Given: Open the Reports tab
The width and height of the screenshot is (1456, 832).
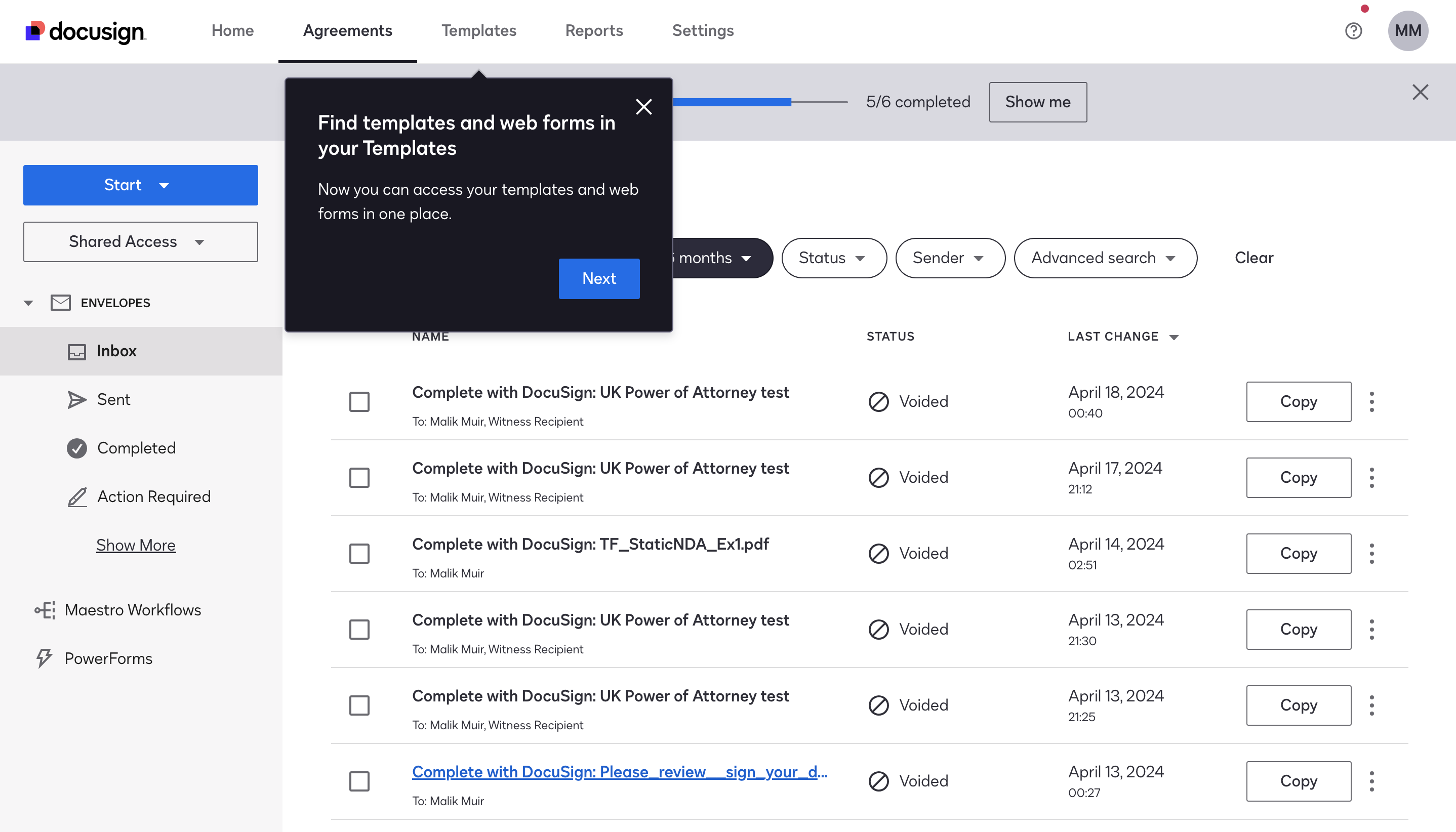Looking at the screenshot, I should 594,31.
